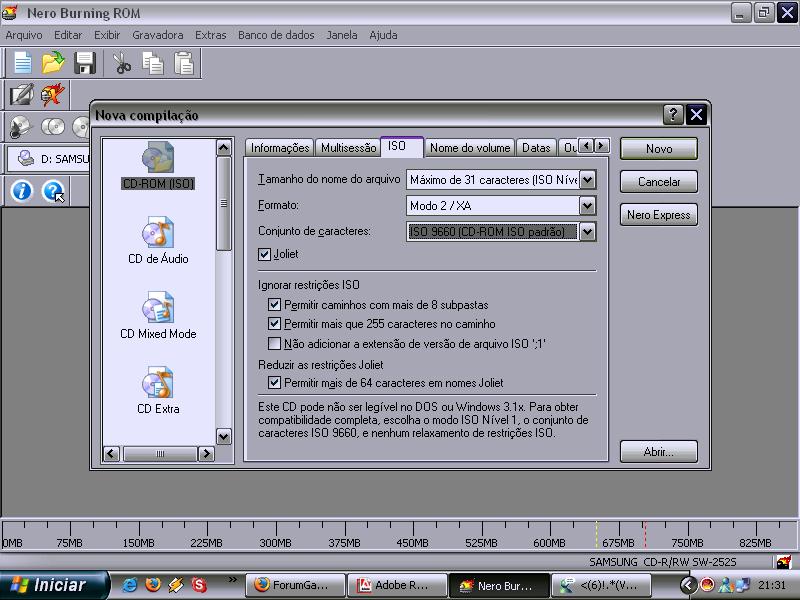The height and width of the screenshot is (600, 800).
Task: Click the Abrir... button
Action: (659, 452)
